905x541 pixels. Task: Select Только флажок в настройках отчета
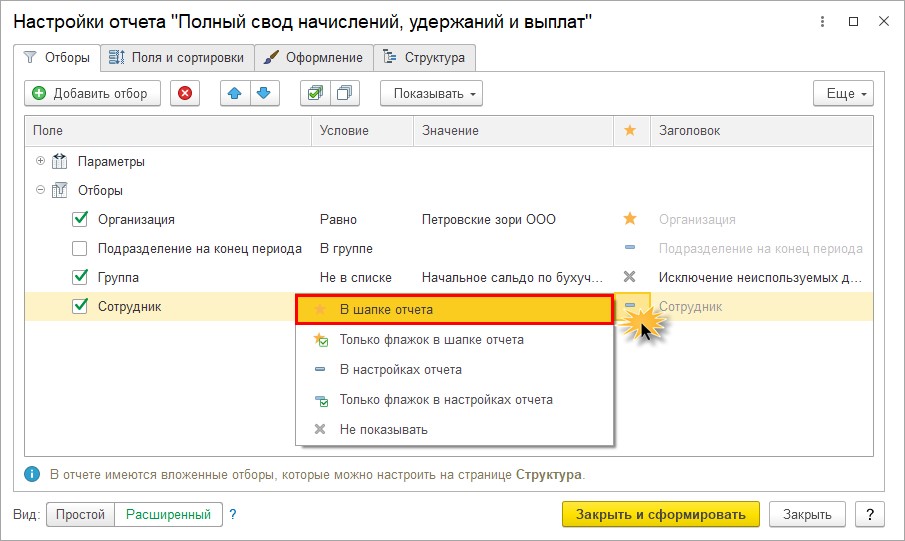pos(454,400)
